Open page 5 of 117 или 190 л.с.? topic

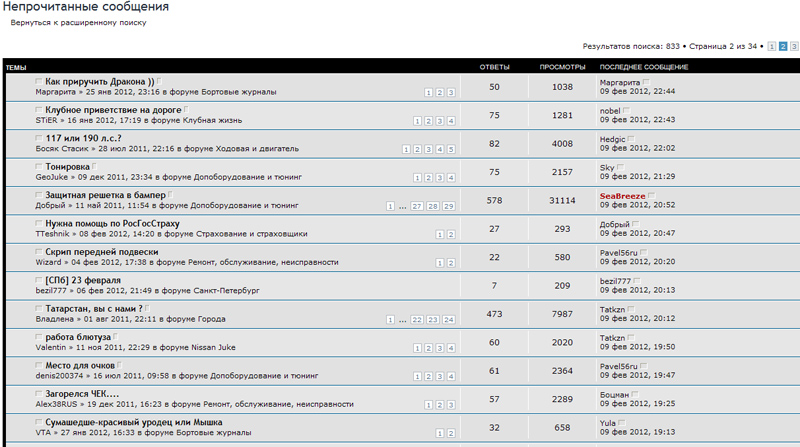tap(451, 150)
